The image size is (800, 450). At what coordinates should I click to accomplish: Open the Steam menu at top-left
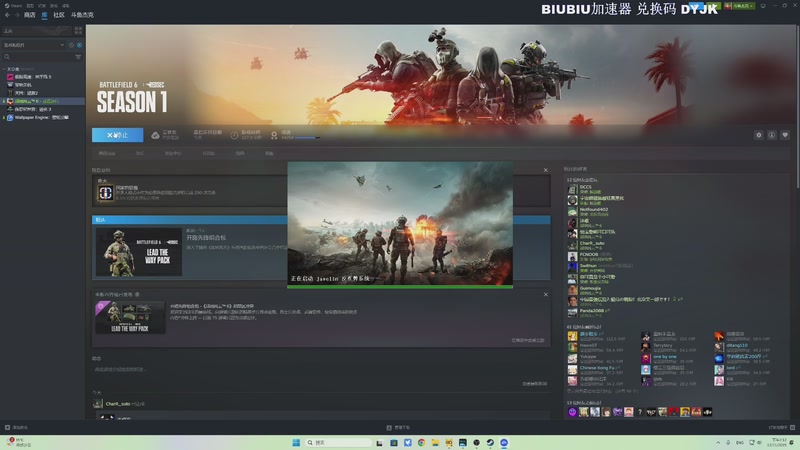14,6
